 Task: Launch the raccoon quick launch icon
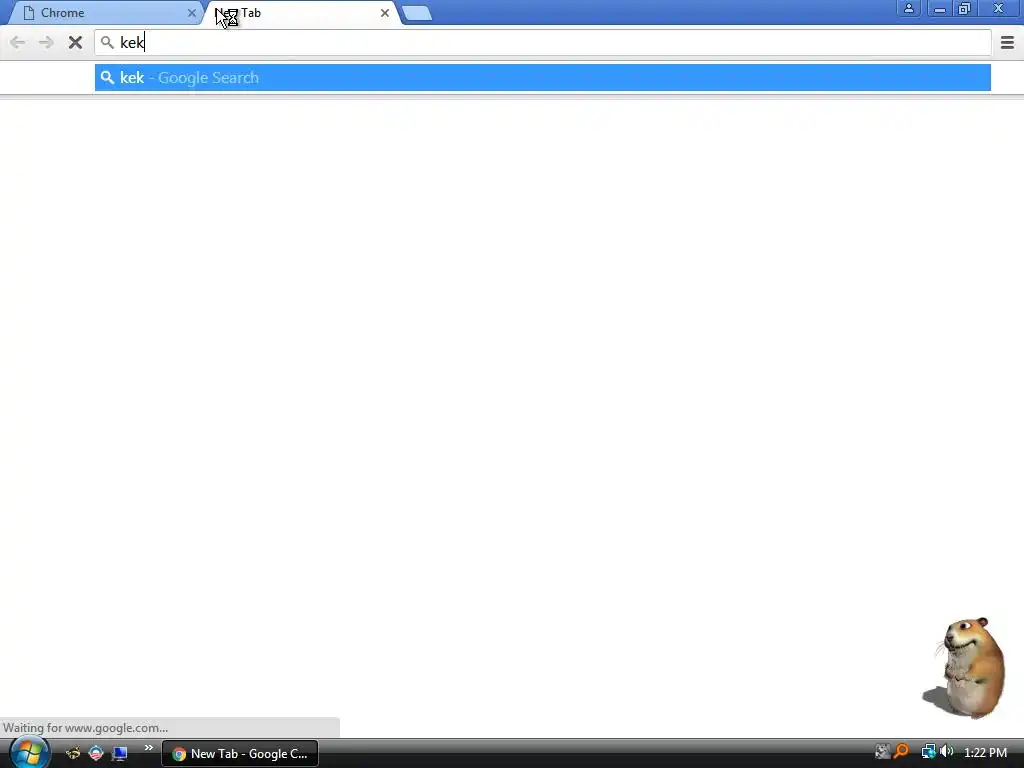(x=73, y=753)
